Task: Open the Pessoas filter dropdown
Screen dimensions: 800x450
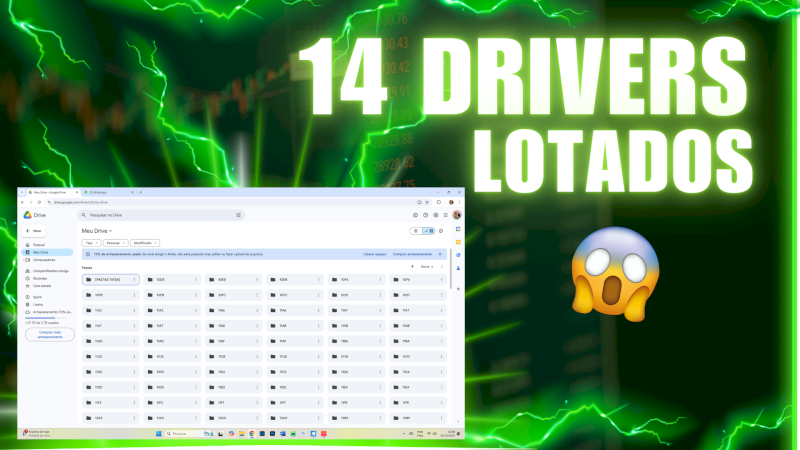Action: click(x=115, y=243)
